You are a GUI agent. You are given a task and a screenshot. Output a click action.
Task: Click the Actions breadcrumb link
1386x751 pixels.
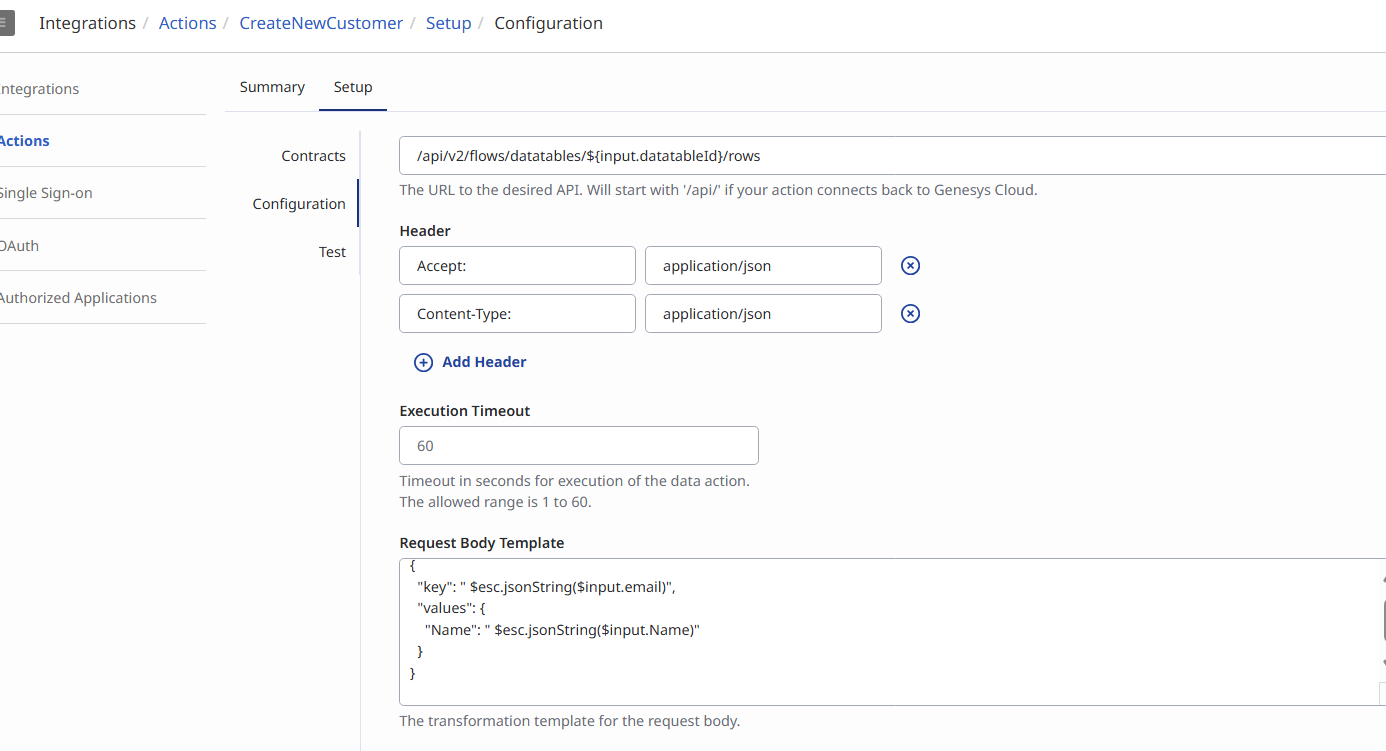[x=187, y=23]
